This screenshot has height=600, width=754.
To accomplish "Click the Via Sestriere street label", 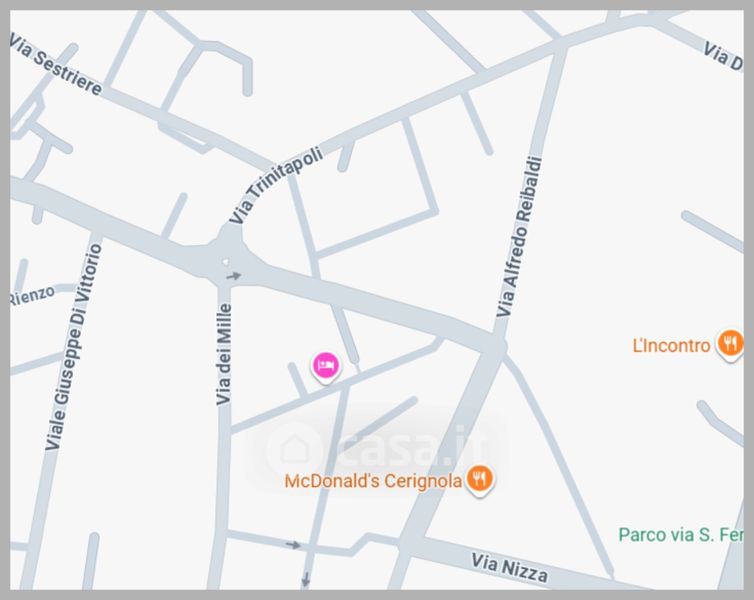I will click(56, 65).
